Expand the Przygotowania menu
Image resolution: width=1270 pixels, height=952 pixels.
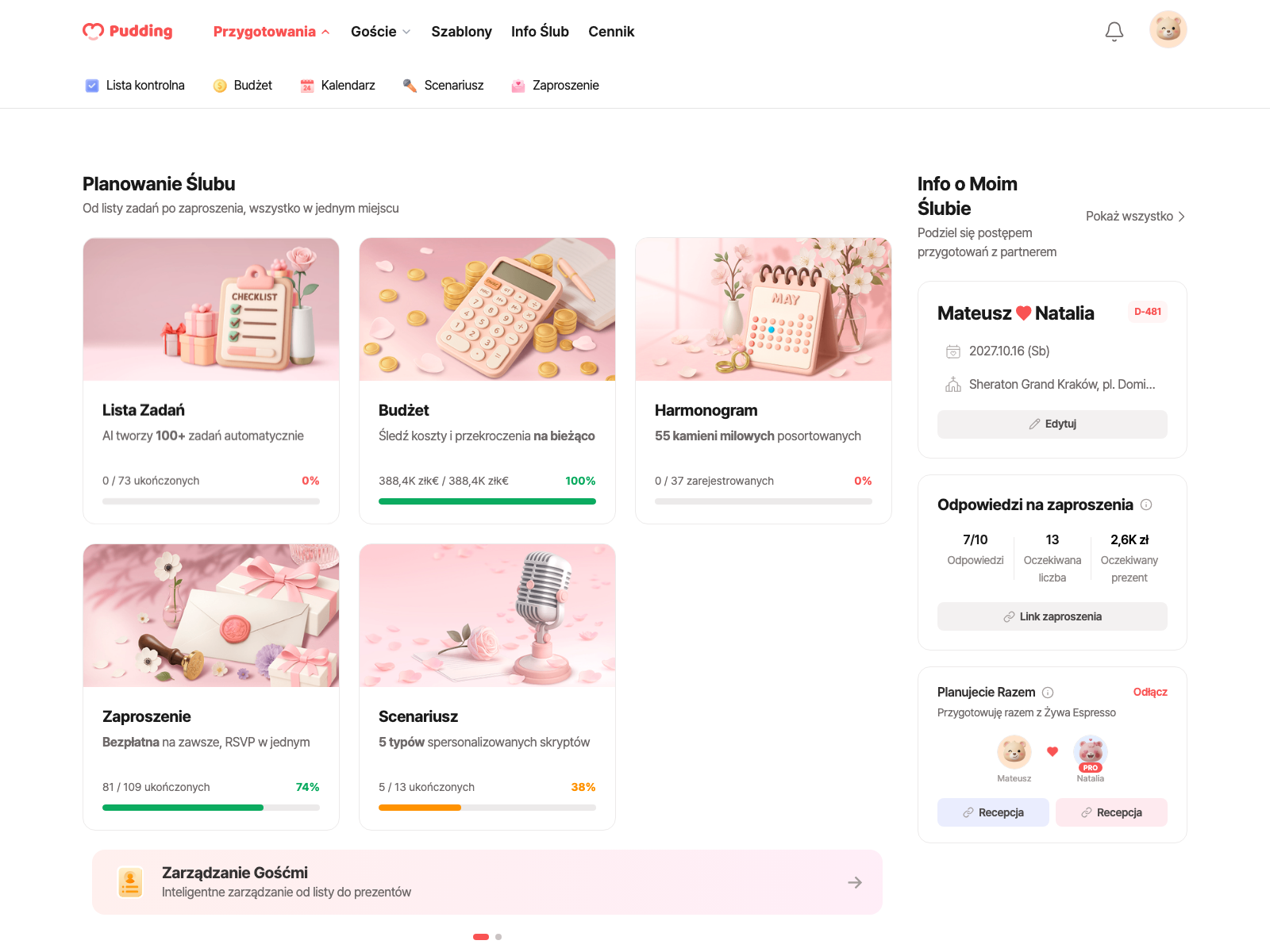(271, 32)
